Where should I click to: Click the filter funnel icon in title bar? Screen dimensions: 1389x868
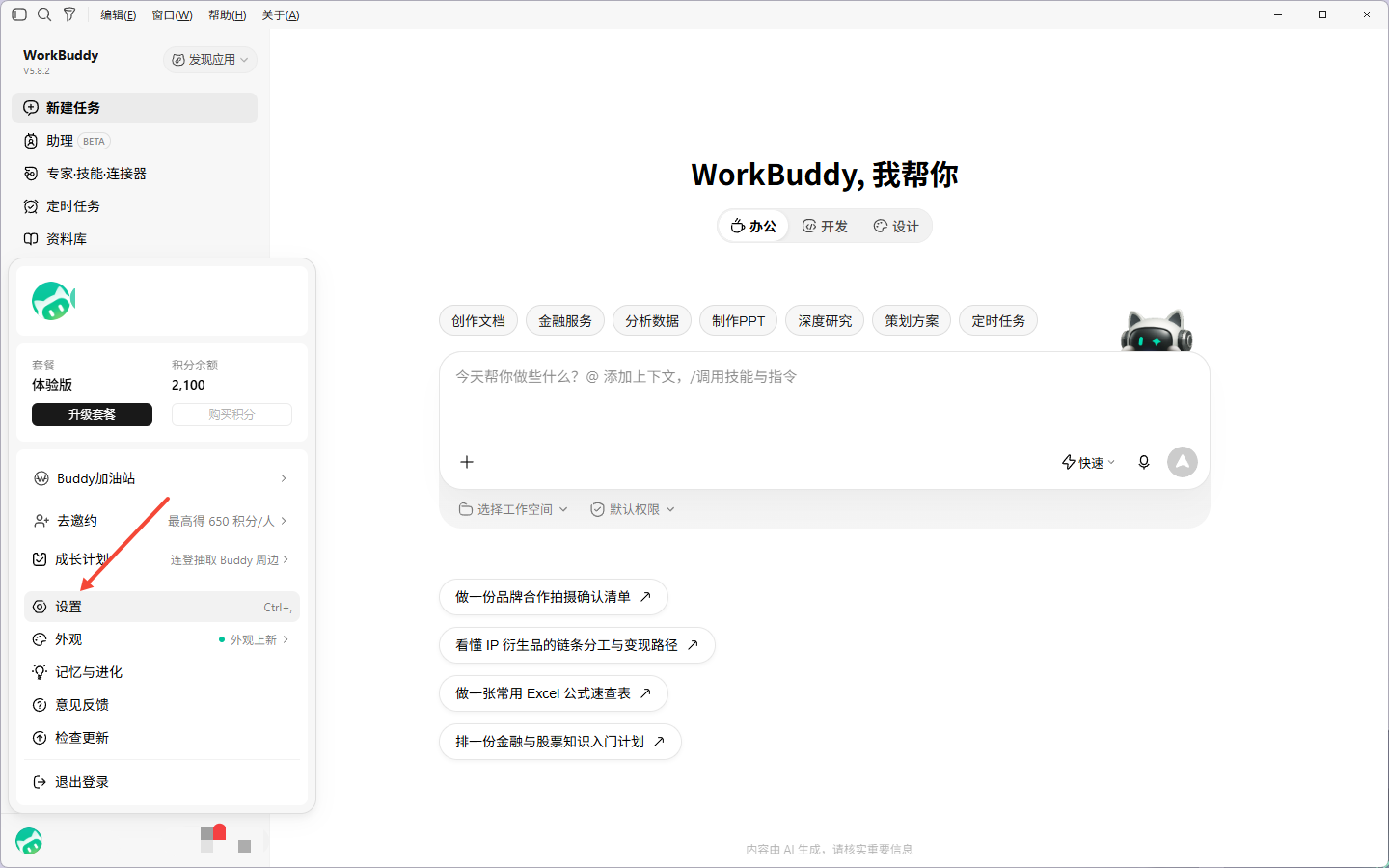69,14
